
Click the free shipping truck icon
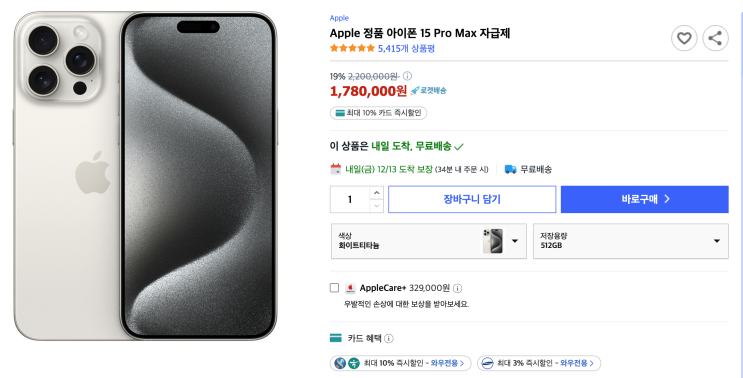point(510,169)
